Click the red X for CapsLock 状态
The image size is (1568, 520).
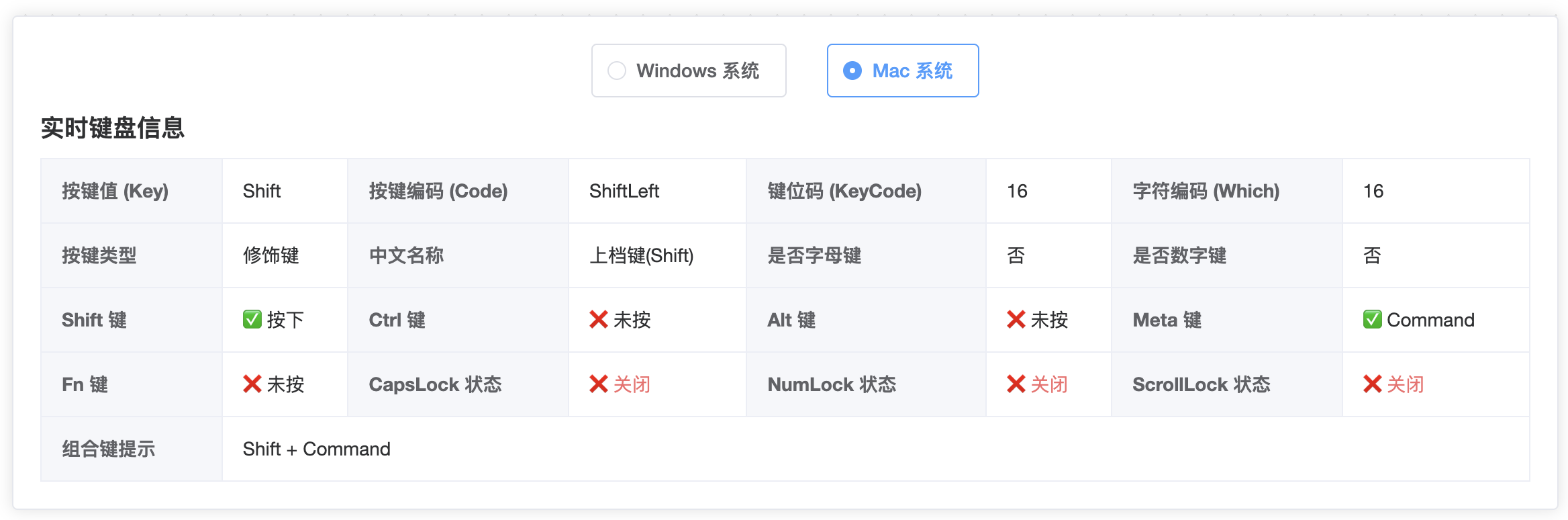coord(598,384)
